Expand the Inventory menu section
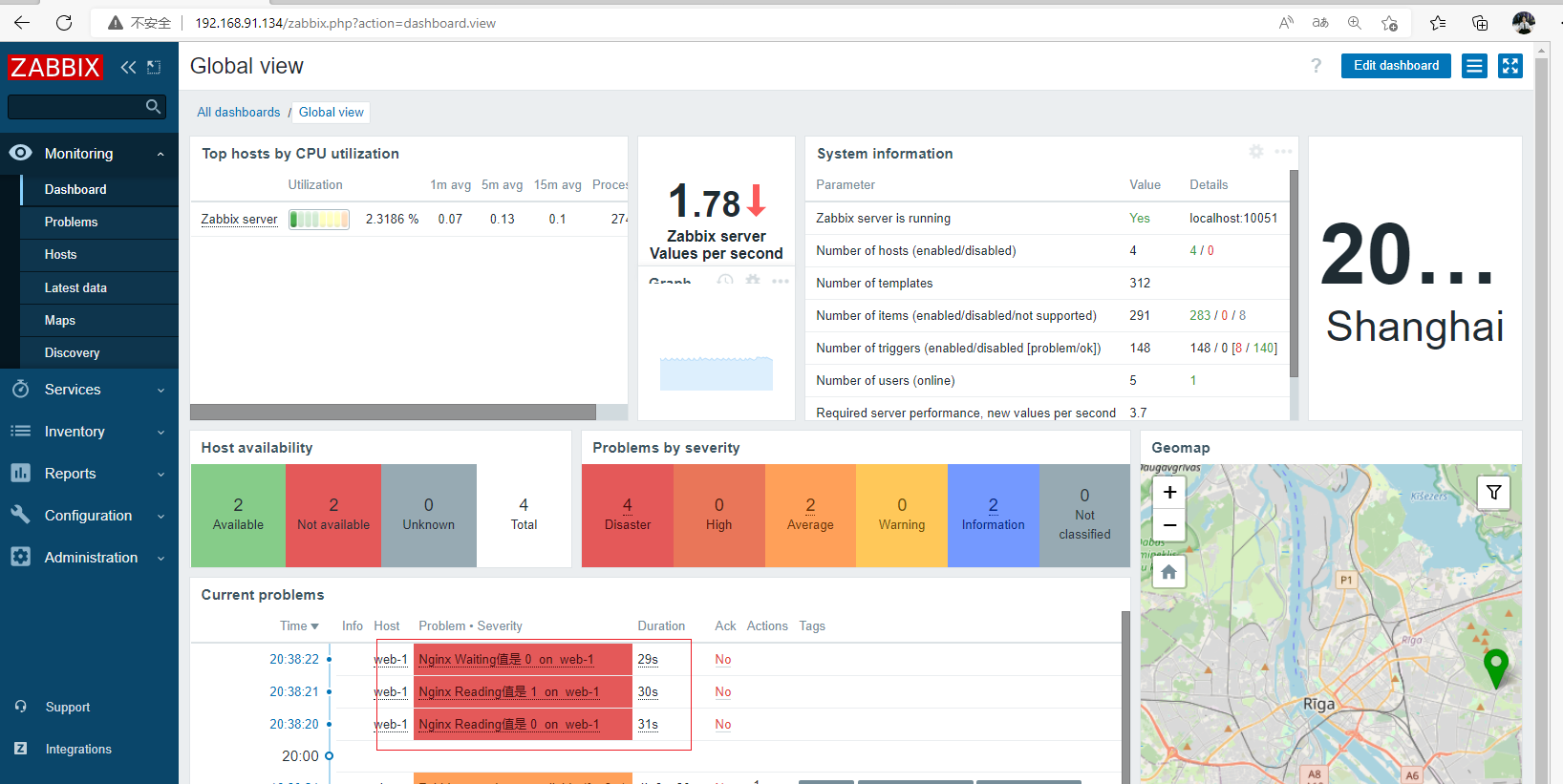This screenshot has height=784, width=1563. (x=161, y=432)
